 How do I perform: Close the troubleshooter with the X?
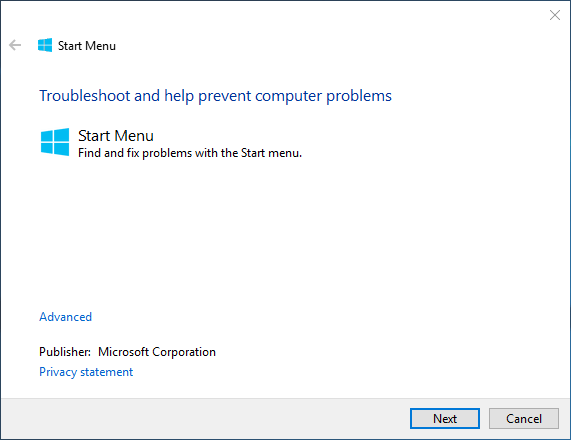pyautogui.click(x=555, y=15)
